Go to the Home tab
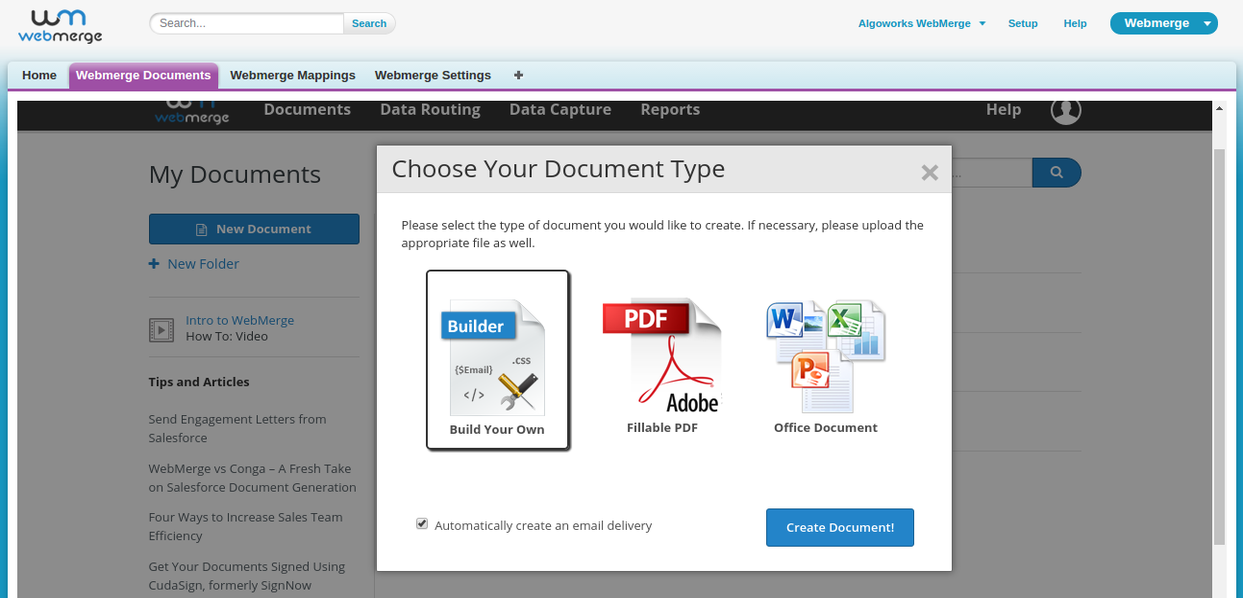The width and height of the screenshot is (1243, 598). point(39,75)
